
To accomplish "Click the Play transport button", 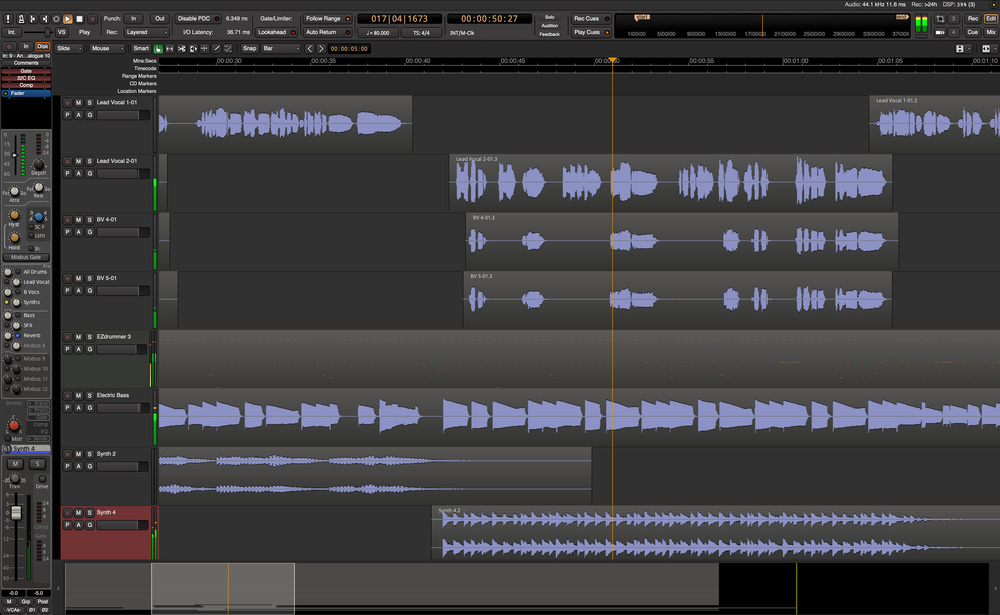I will click(x=67, y=19).
